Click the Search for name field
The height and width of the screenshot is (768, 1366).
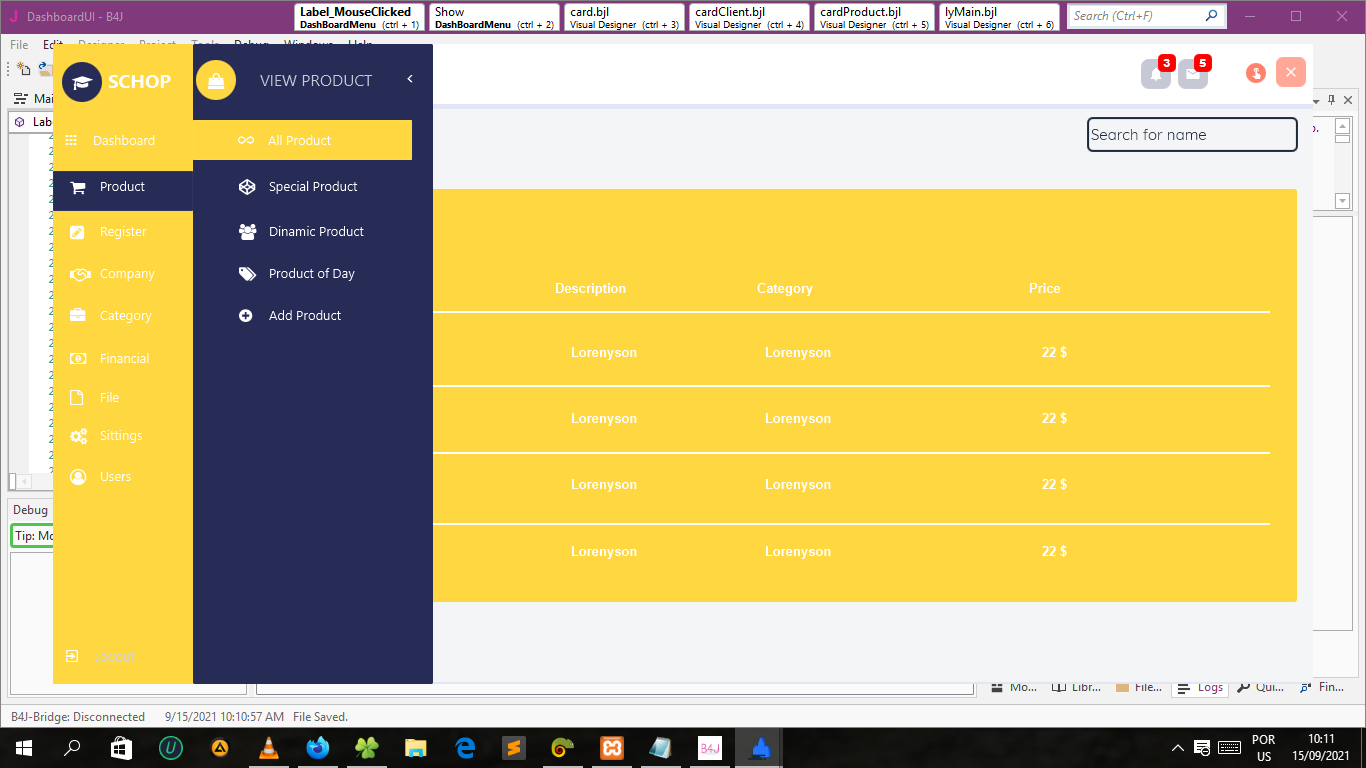coord(1192,135)
